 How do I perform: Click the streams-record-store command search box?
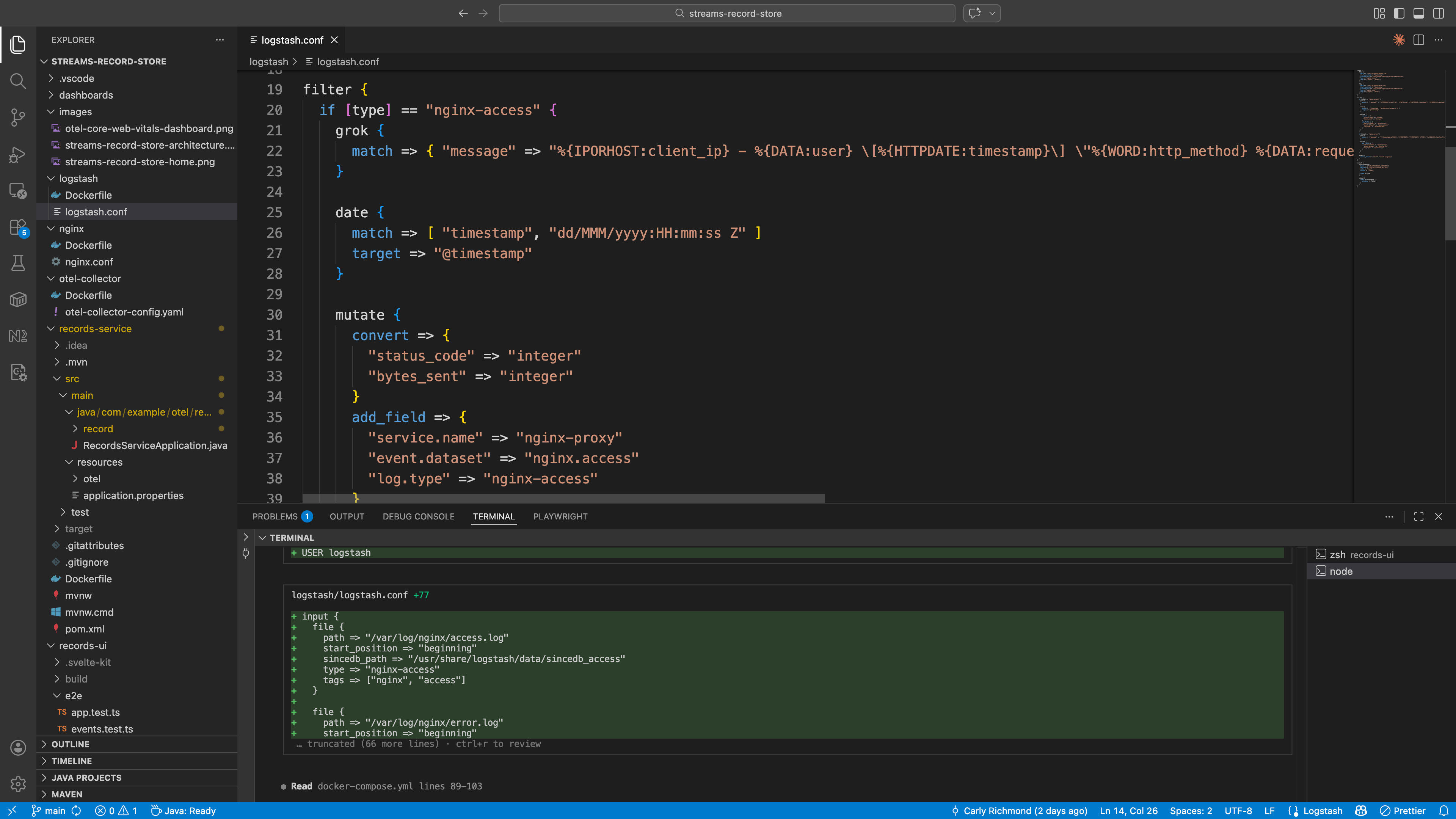coord(727,13)
